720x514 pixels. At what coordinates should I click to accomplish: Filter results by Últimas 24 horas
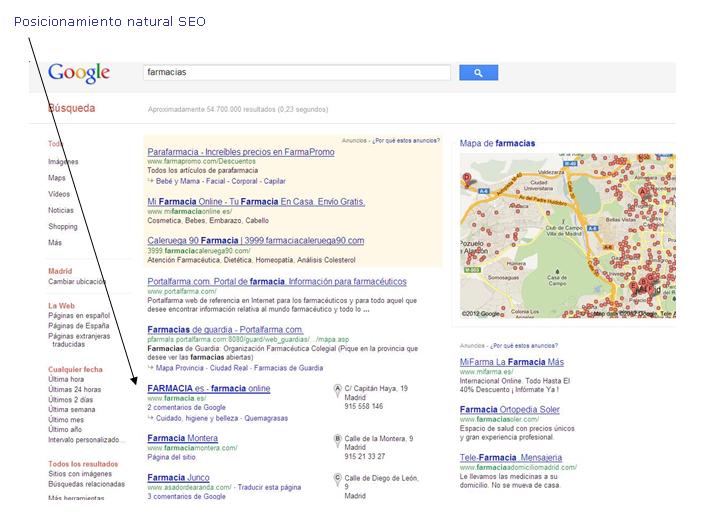pyautogui.click(x=74, y=390)
